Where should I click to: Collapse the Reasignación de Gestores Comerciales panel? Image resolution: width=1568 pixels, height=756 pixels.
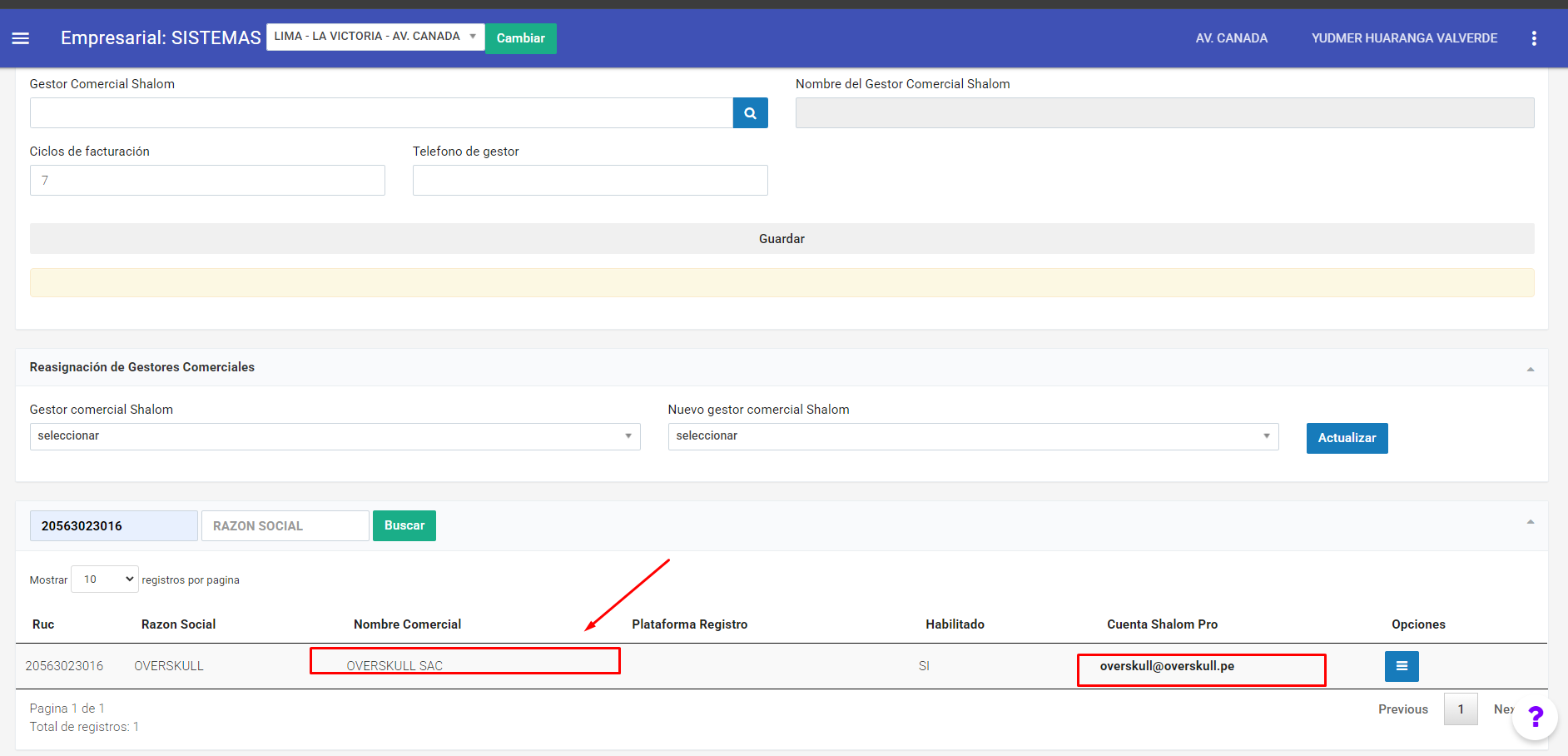[x=1530, y=369]
